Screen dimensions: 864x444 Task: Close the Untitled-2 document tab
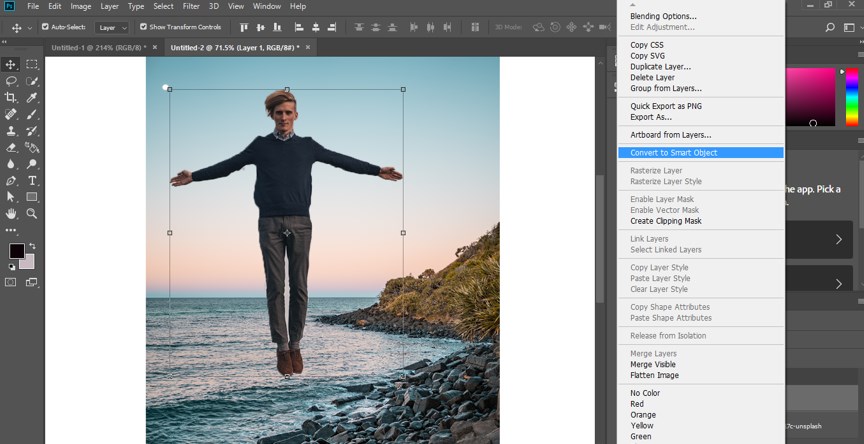click(x=308, y=47)
